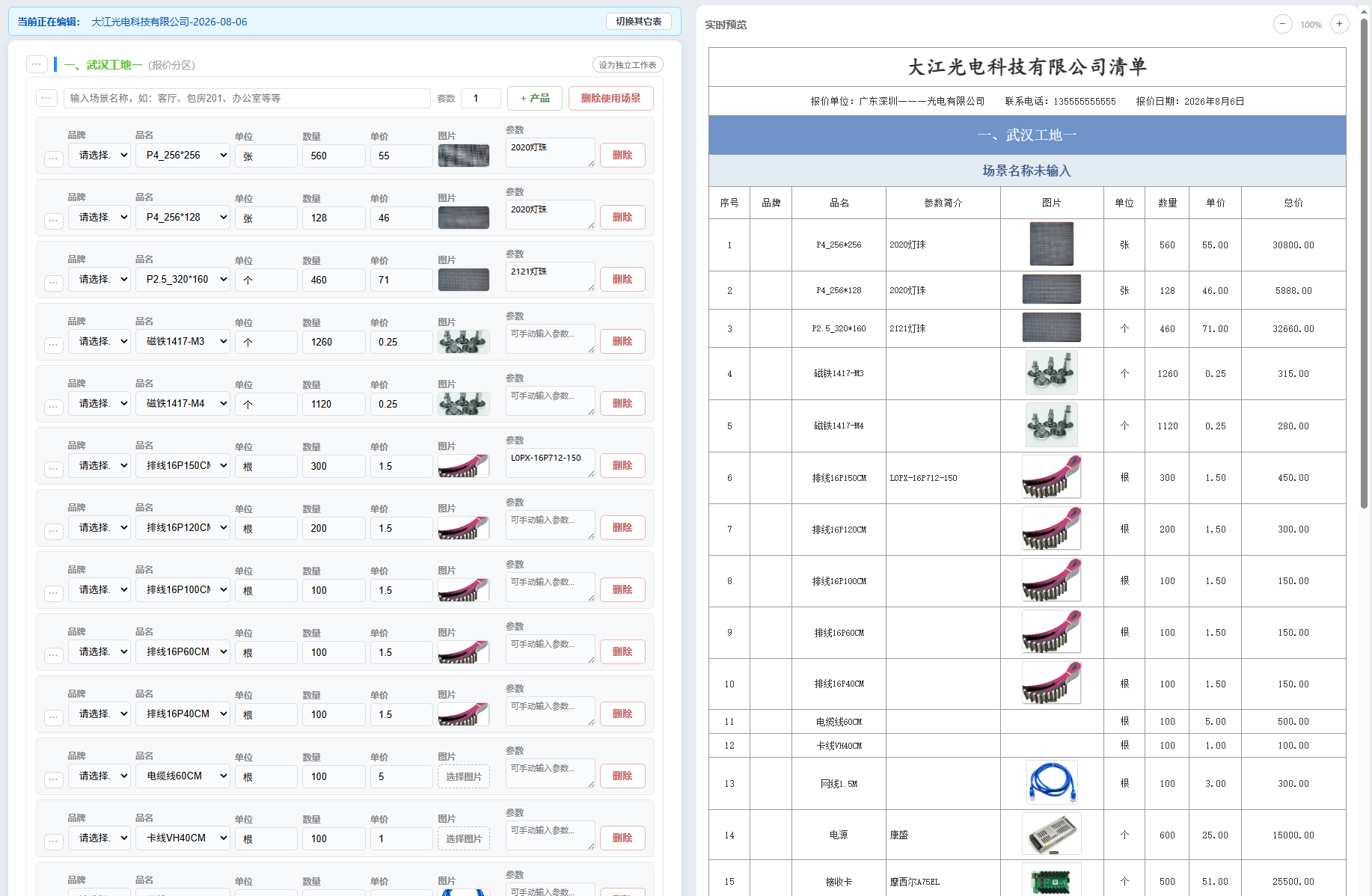Click 选择图片 for the 电缆线60CM row
The height and width of the screenshot is (896, 1372).
point(464,776)
